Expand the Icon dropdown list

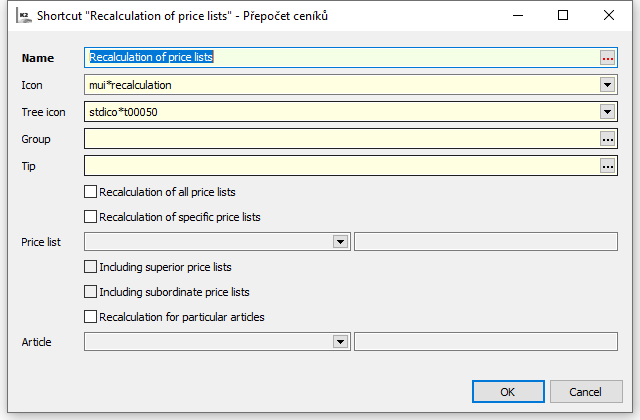click(607, 85)
